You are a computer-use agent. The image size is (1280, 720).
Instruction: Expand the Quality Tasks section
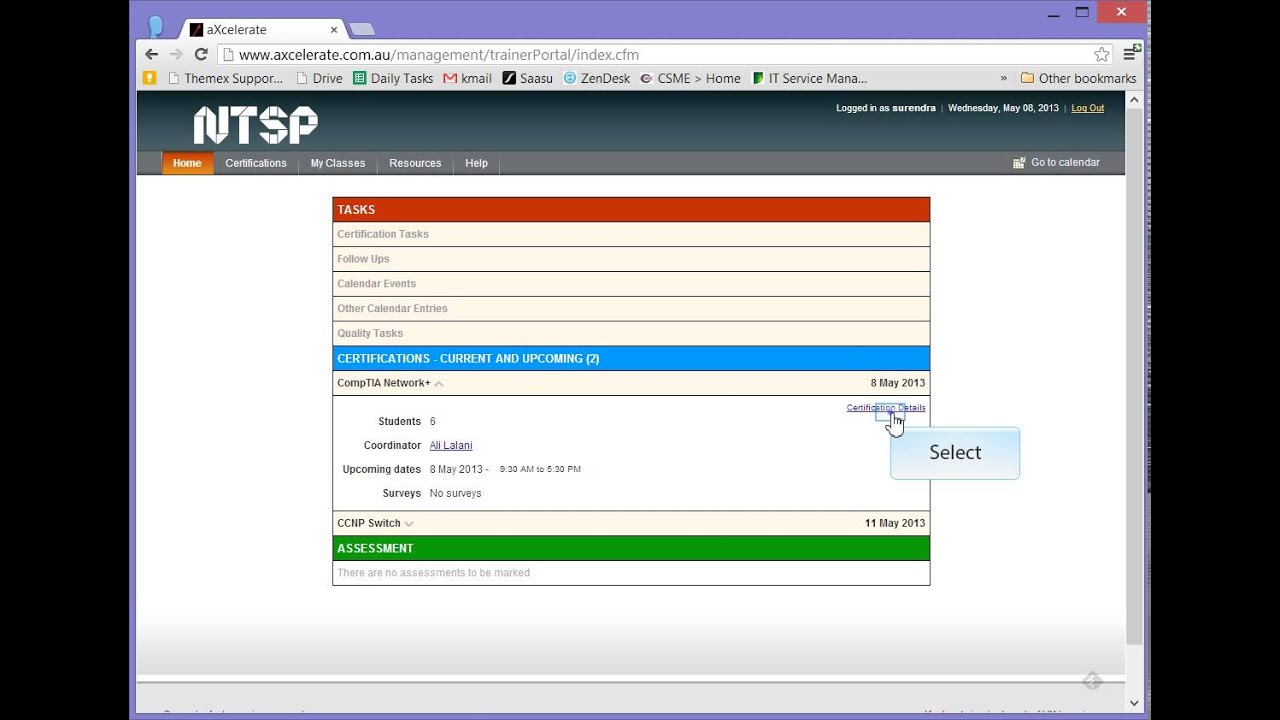click(631, 333)
